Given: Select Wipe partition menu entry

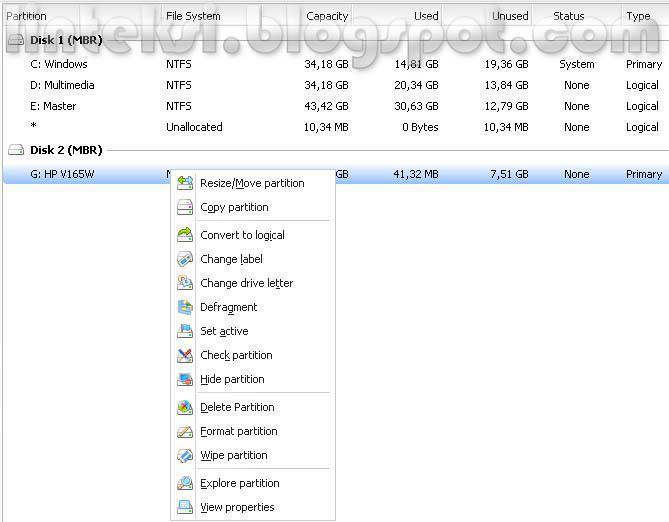Looking at the screenshot, I should tap(253, 455).
